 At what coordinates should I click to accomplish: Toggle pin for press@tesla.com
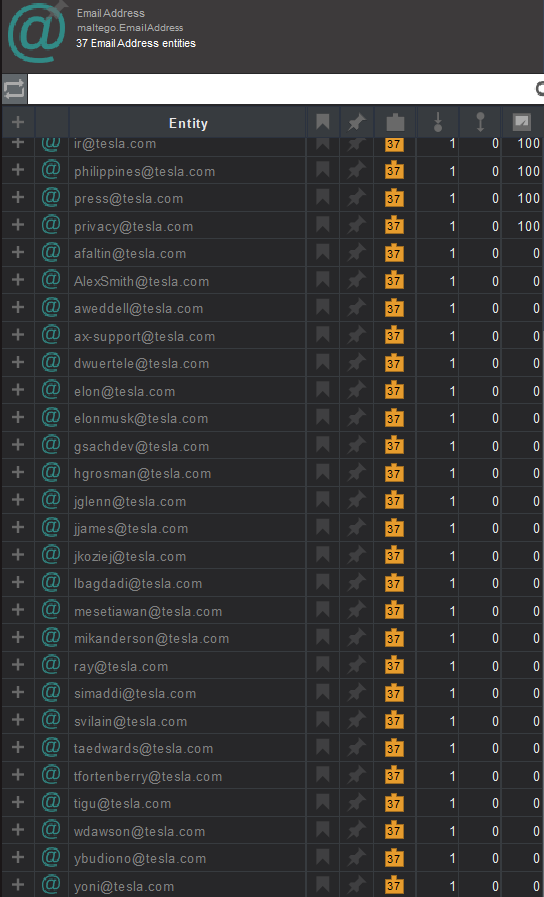357,199
